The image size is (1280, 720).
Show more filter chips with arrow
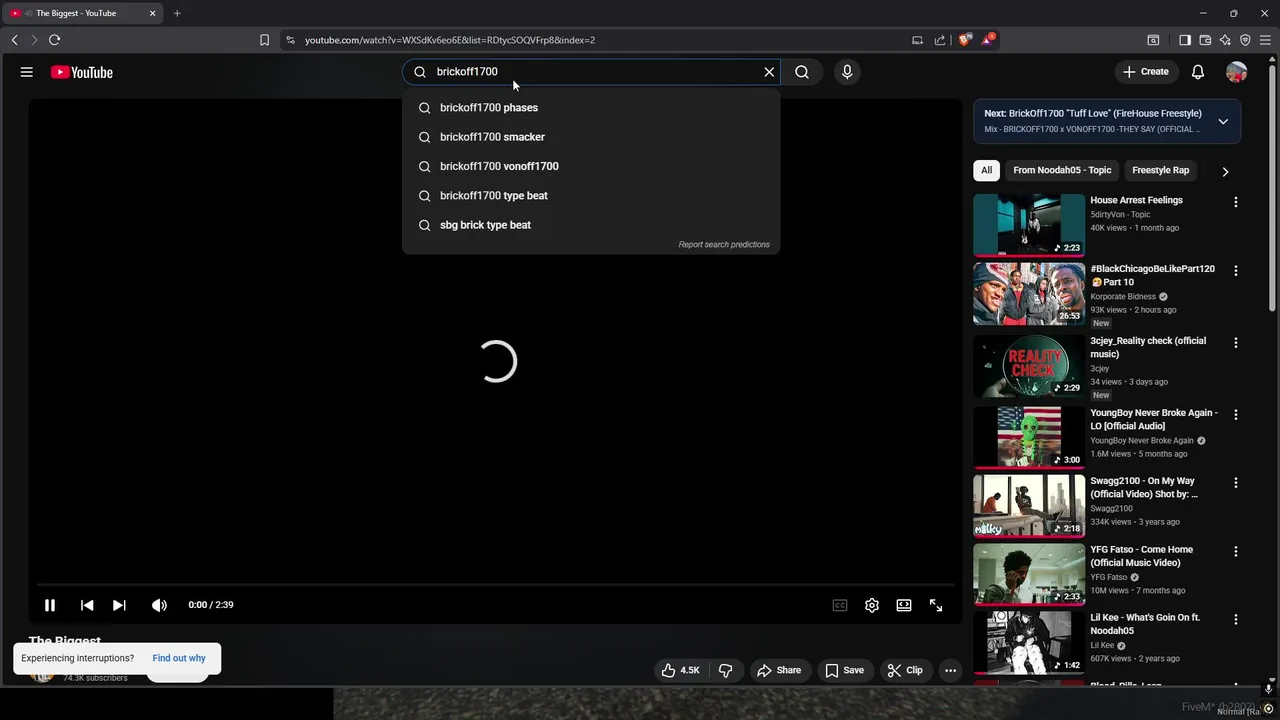(1225, 172)
